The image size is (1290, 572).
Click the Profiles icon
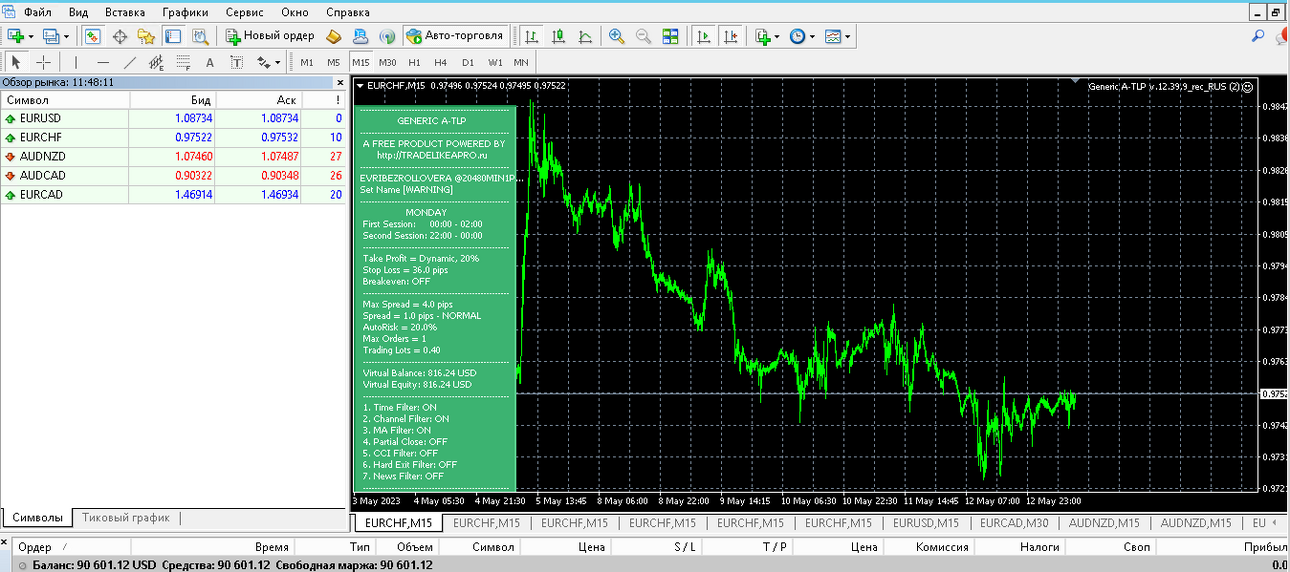(51, 36)
